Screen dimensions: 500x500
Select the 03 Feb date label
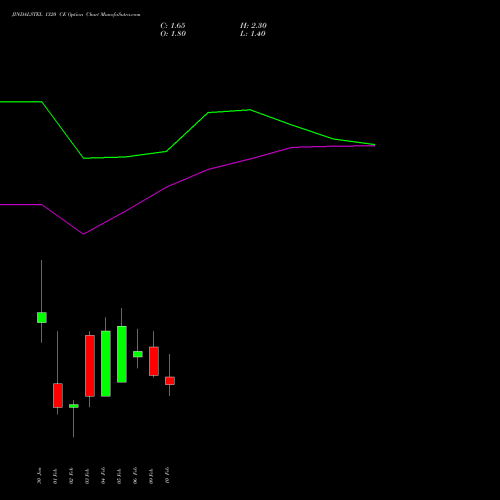pos(87,476)
